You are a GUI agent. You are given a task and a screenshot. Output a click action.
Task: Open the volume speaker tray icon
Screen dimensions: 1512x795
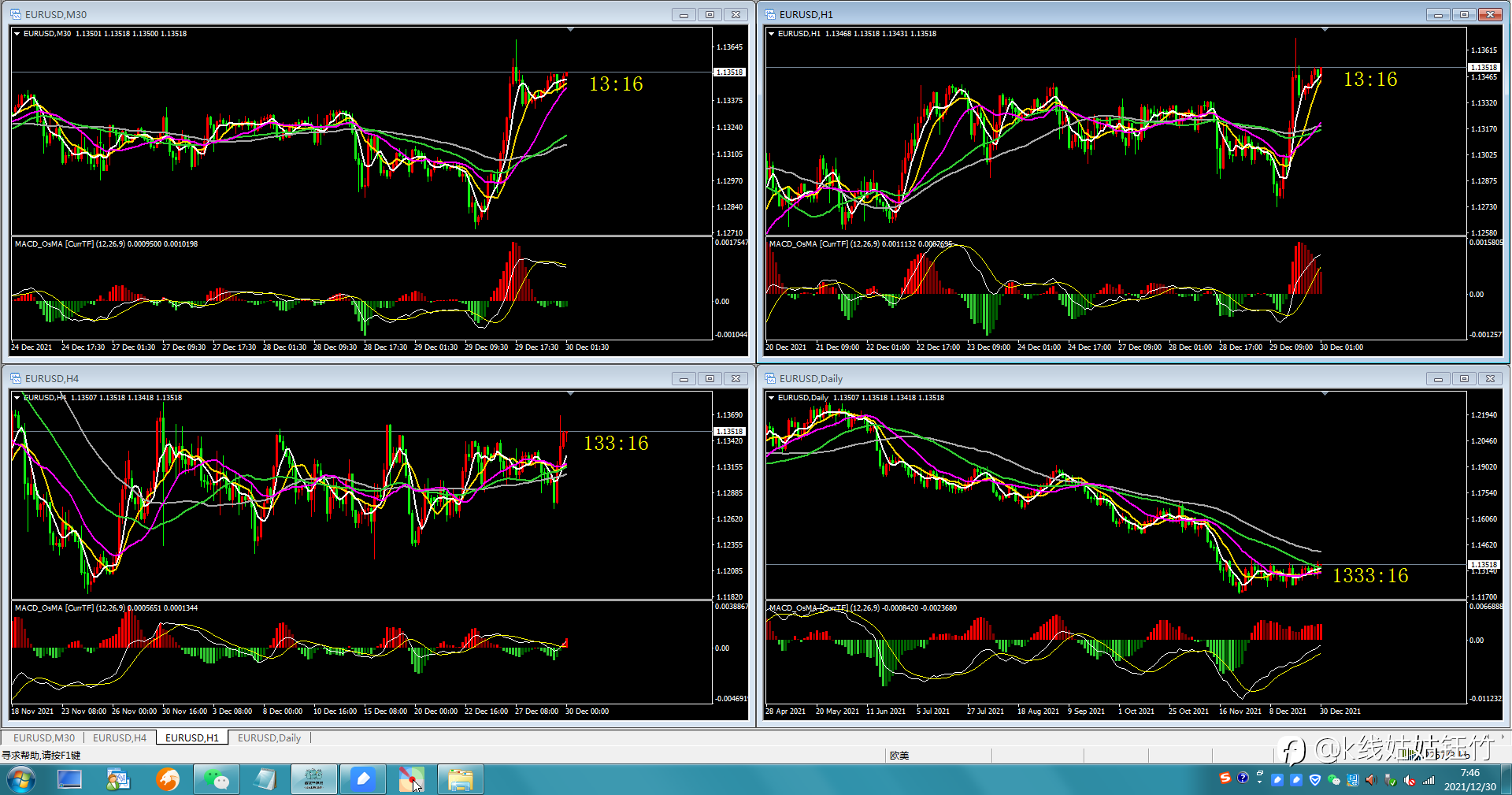pyautogui.click(x=1370, y=779)
